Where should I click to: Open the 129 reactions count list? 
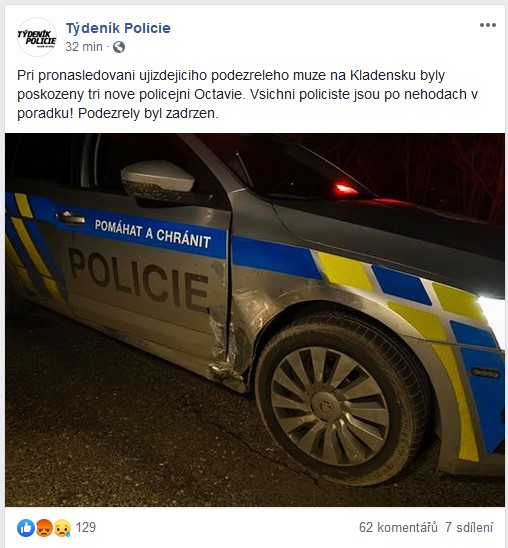(86, 527)
